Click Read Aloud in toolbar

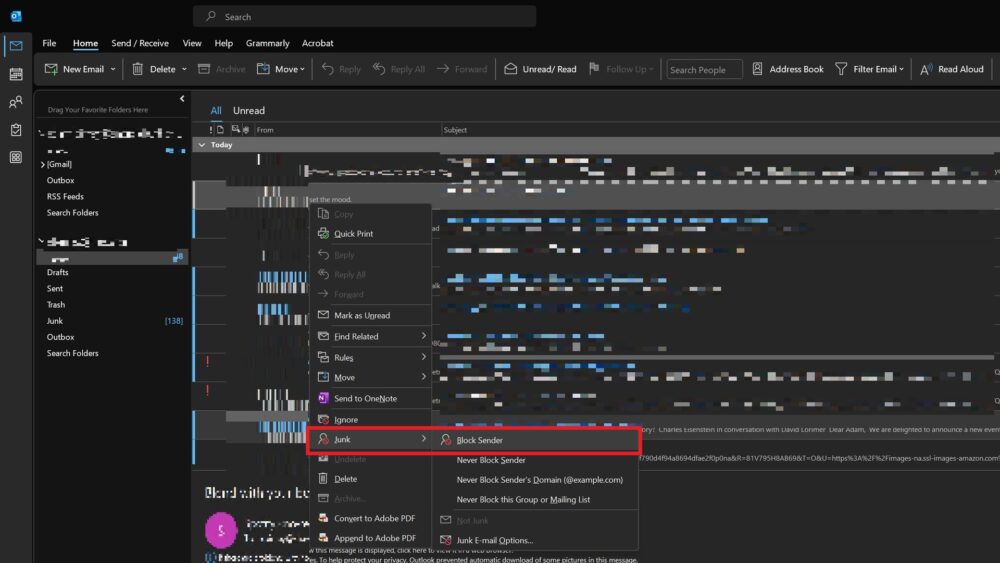tap(926, 69)
